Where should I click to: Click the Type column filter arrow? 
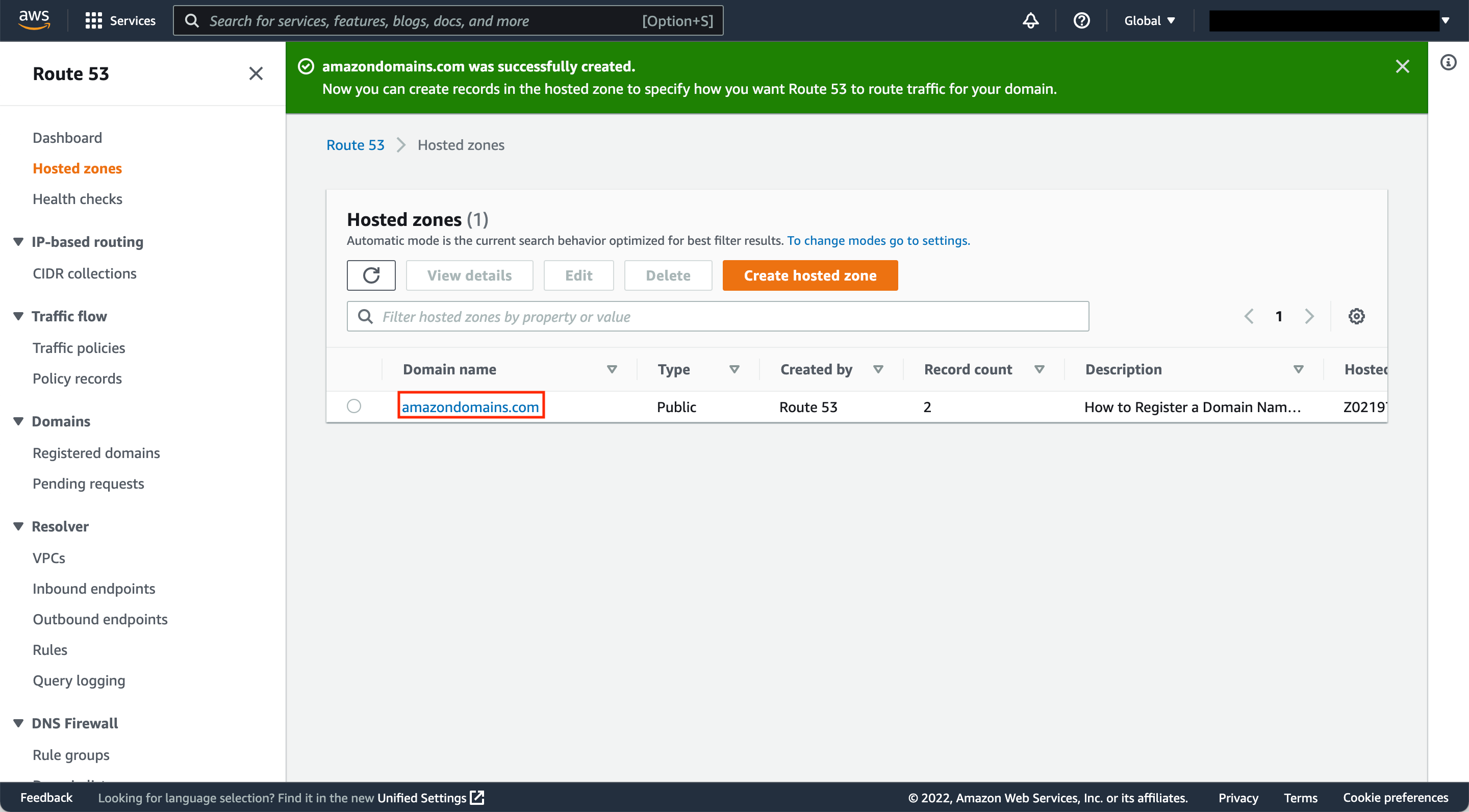coord(733,369)
